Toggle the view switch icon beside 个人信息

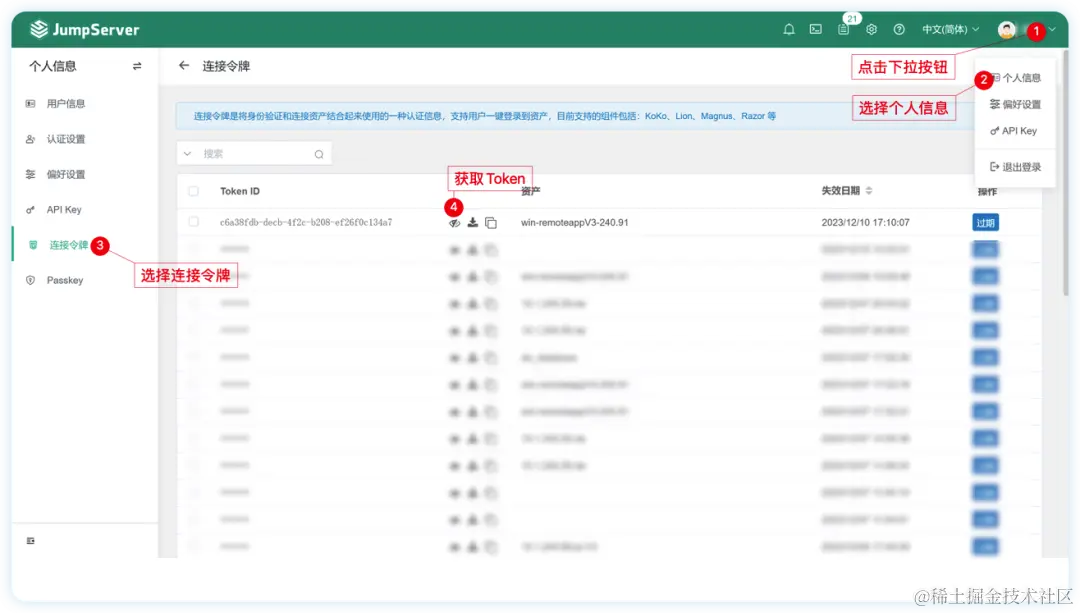point(137,66)
